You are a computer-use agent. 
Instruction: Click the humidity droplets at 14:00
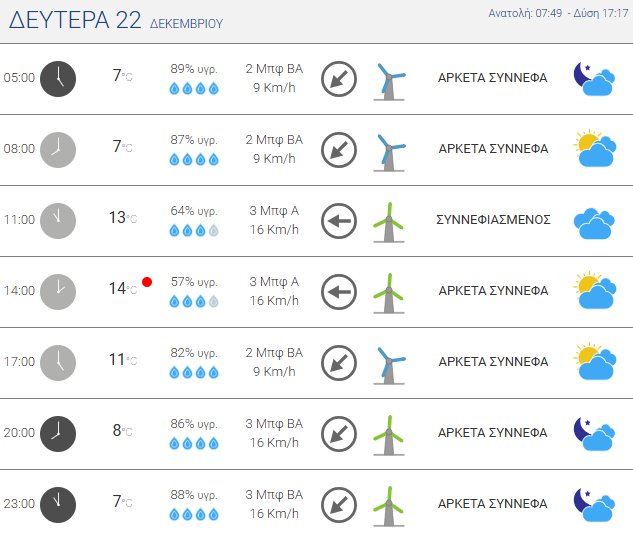pos(194,301)
